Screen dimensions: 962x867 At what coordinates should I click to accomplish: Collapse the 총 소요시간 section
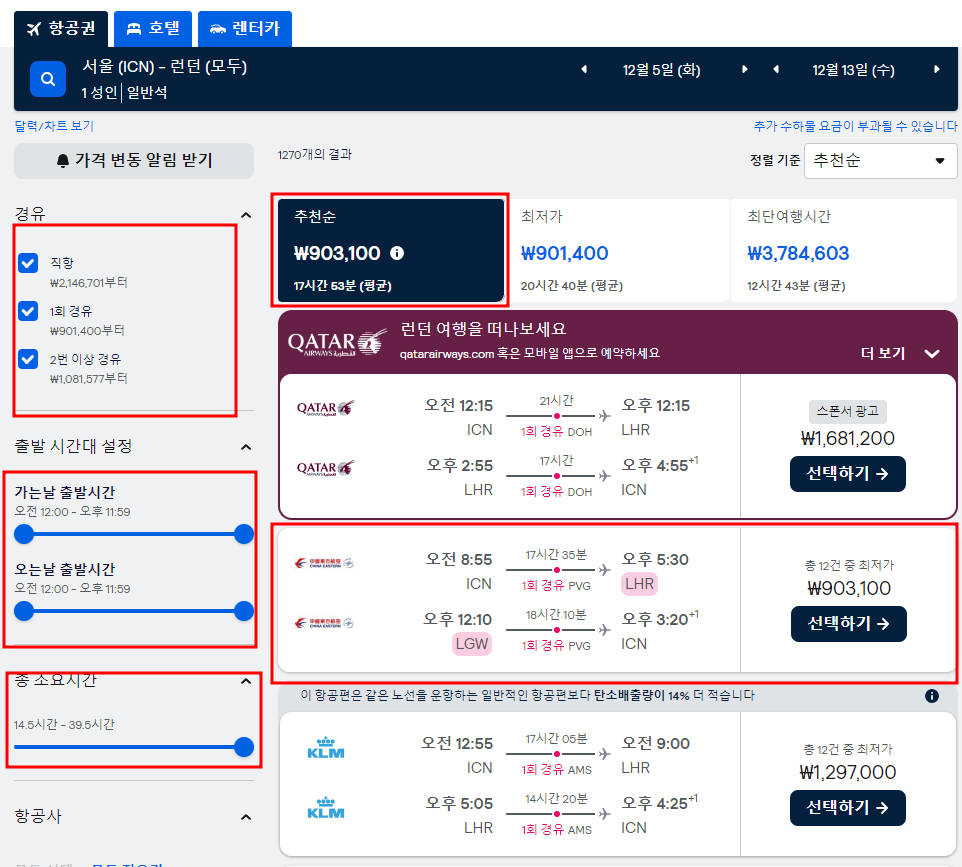point(246,681)
